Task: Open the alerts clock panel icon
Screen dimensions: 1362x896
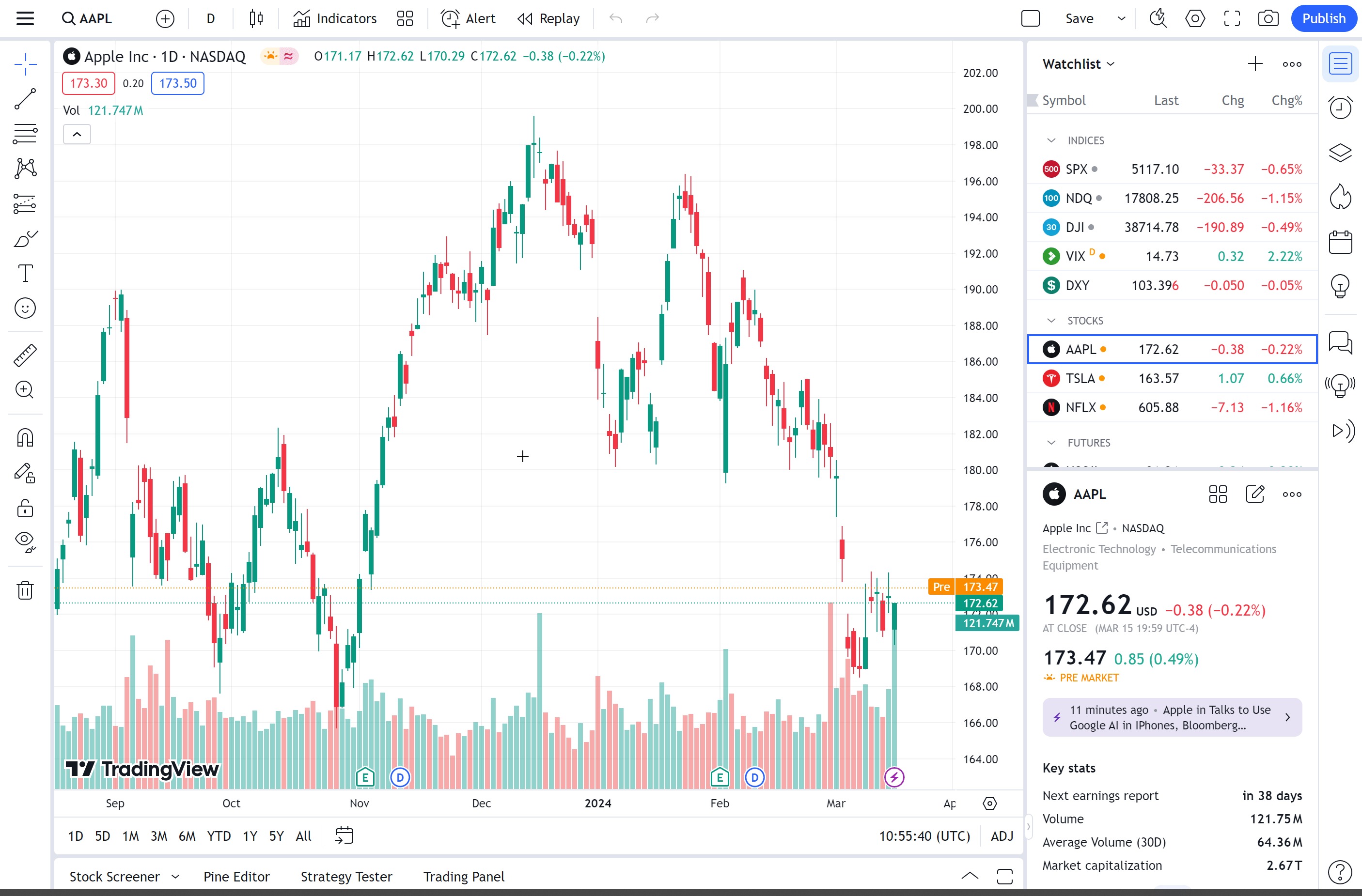Action: (x=1340, y=108)
